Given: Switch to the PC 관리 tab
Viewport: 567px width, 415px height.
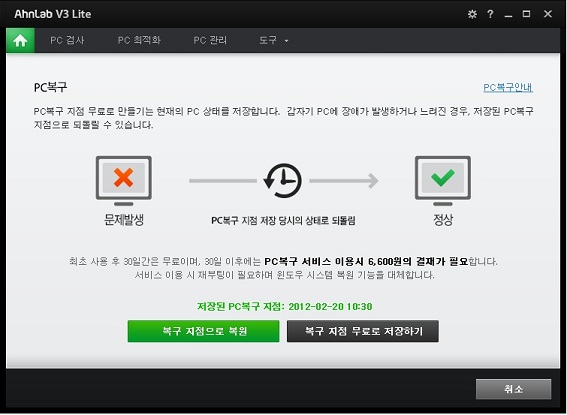Looking at the screenshot, I should pyautogui.click(x=210, y=40).
